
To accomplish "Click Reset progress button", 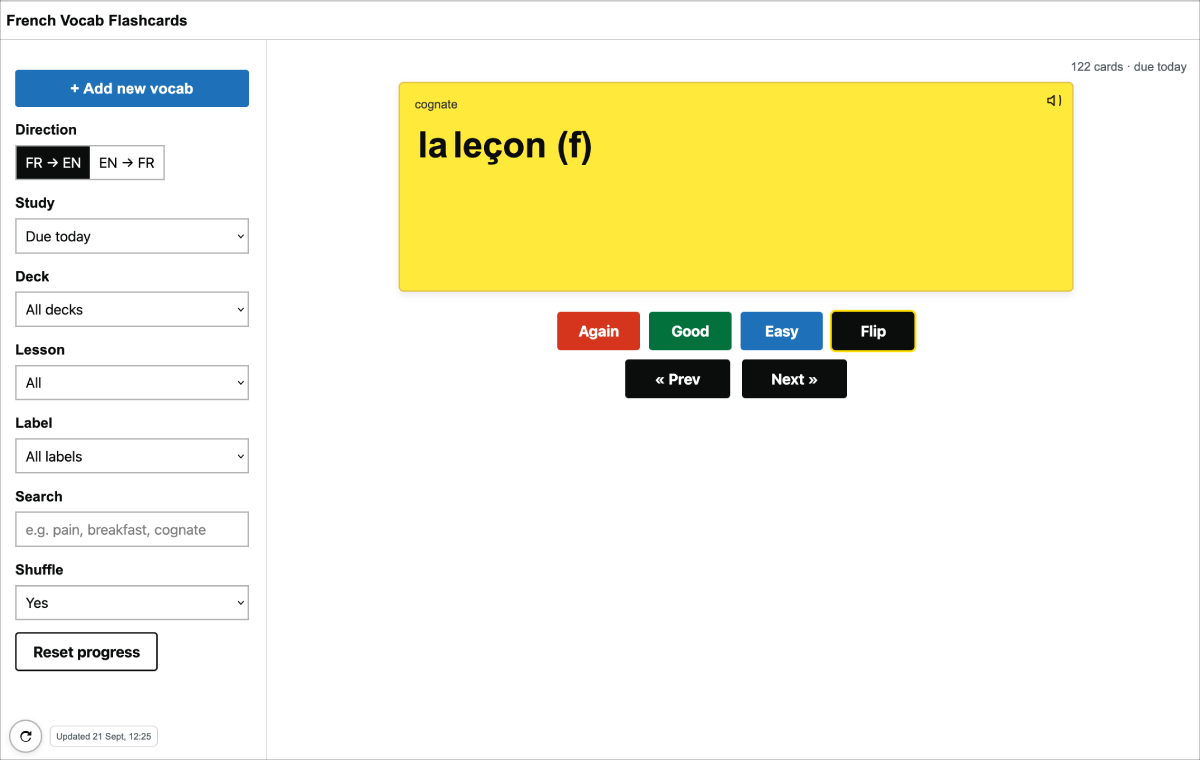I will [86, 652].
